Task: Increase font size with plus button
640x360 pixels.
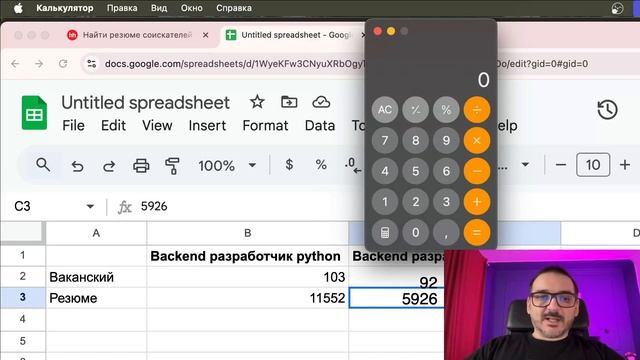Action: click(625, 165)
